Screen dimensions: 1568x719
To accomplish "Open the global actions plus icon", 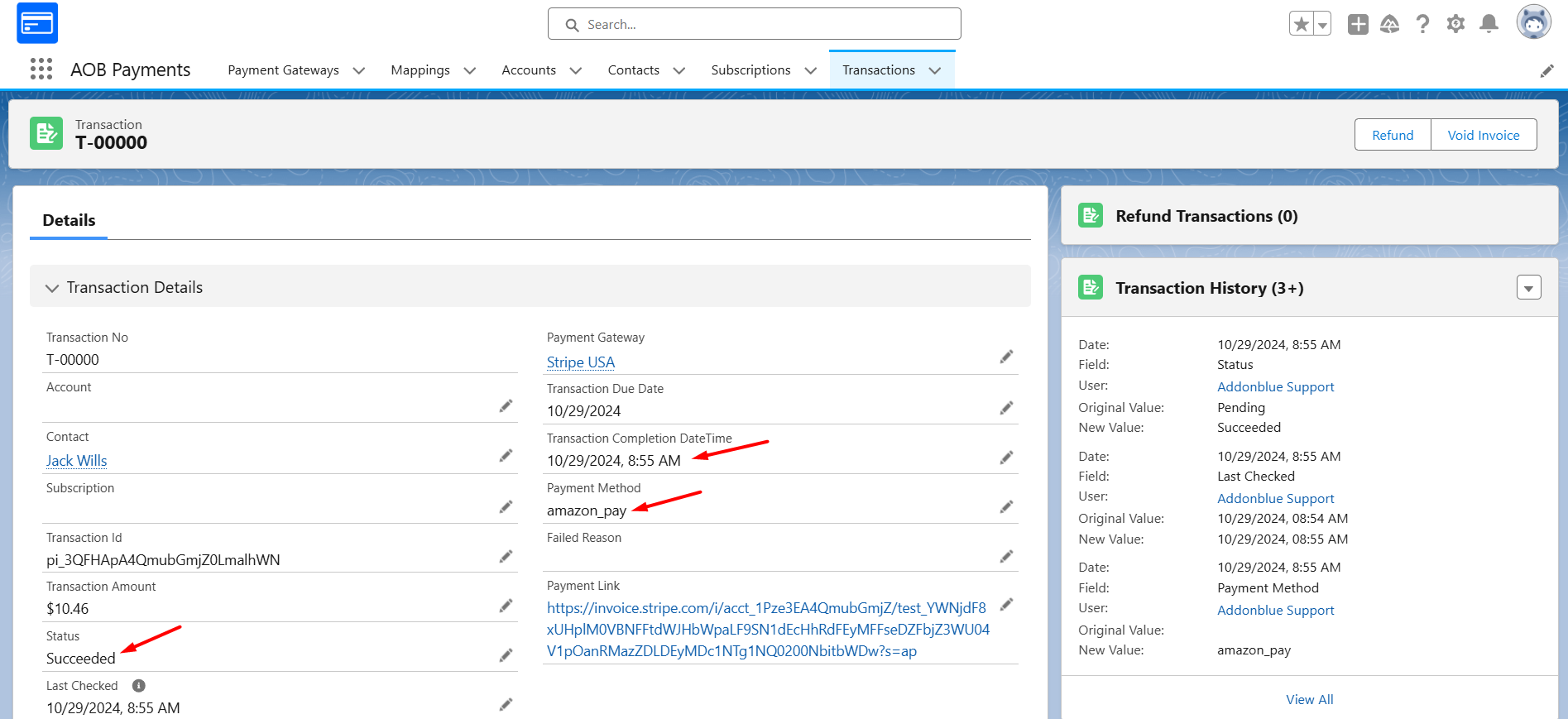I will (x=1358, y=24).
